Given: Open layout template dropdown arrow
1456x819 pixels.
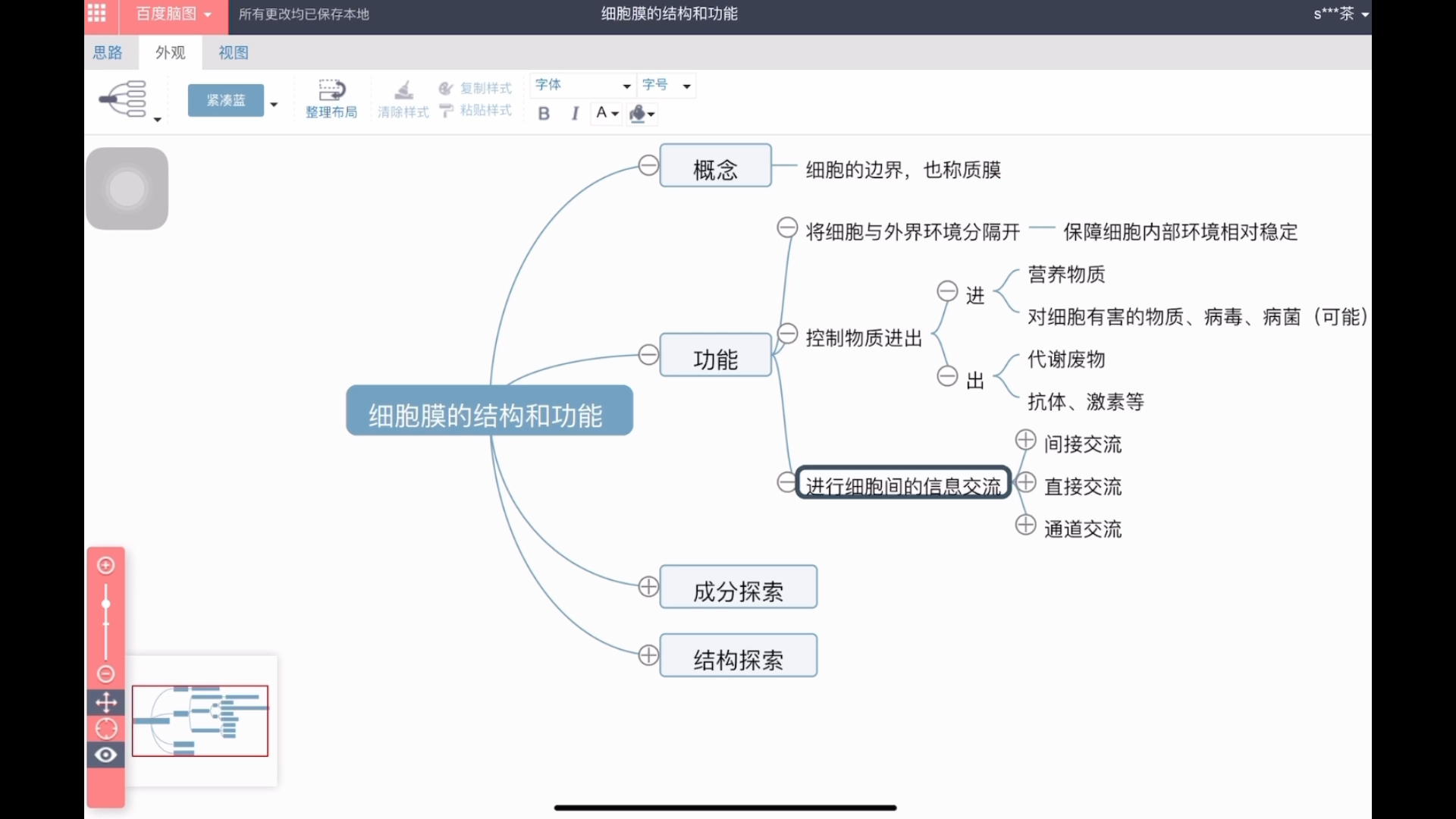Looking at the screenshot, I should tap(158, 120).
